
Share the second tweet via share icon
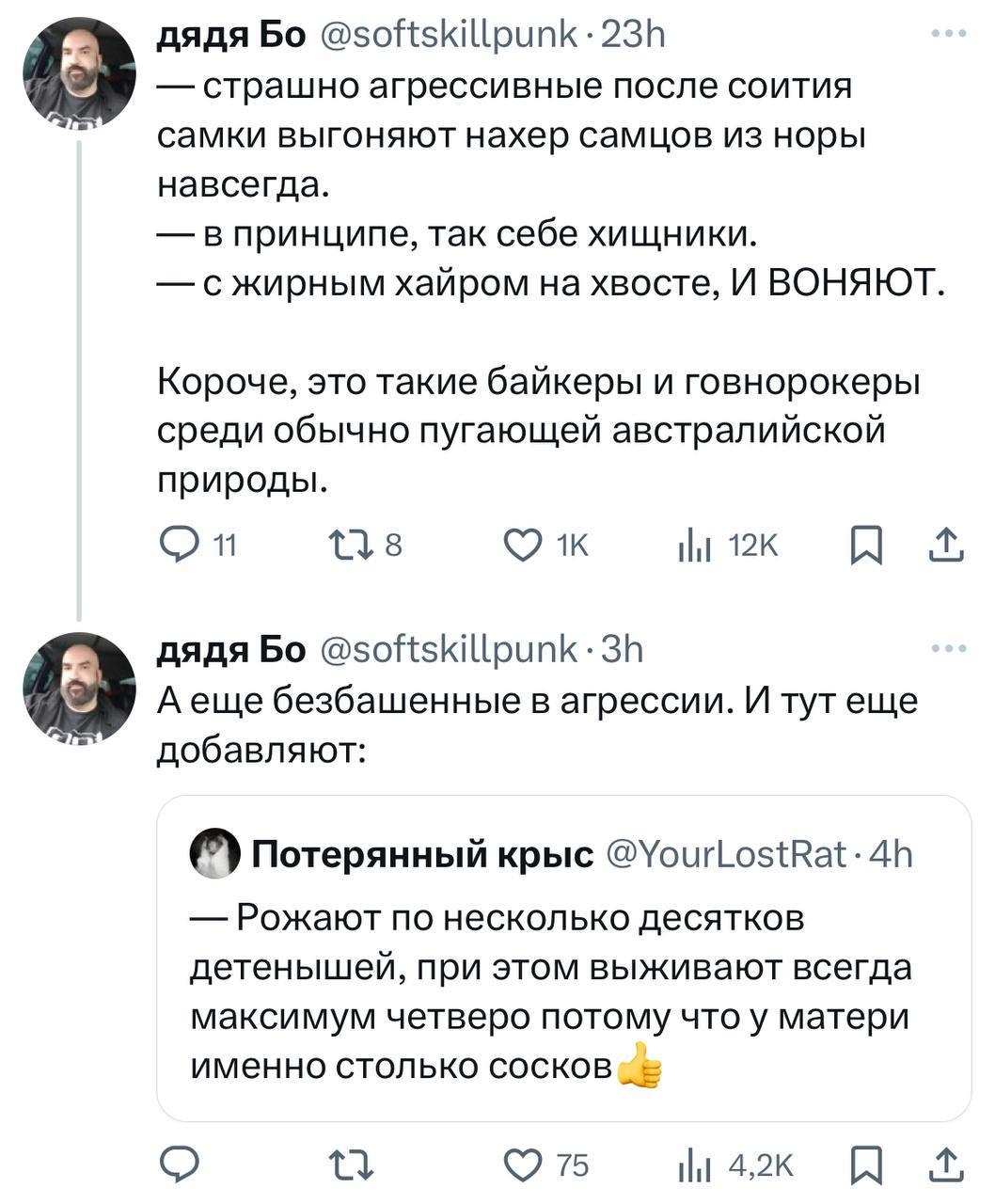946,1166
